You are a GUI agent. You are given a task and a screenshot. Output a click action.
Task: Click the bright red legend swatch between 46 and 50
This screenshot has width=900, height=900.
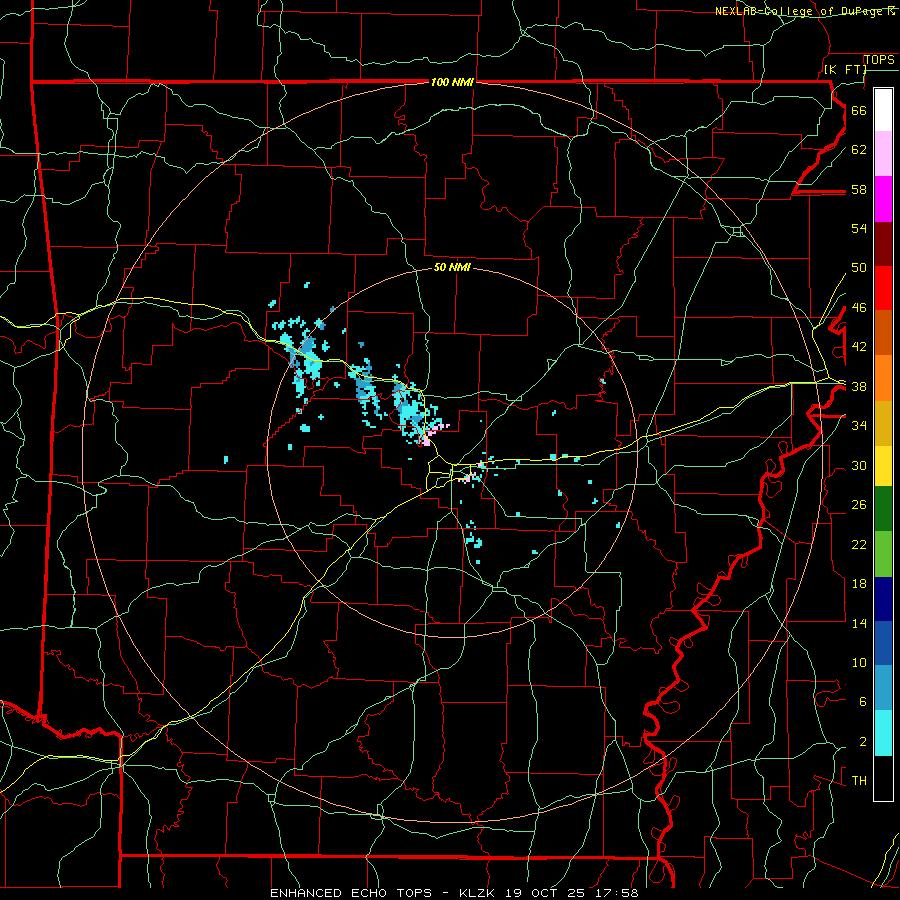coord(883,288)
